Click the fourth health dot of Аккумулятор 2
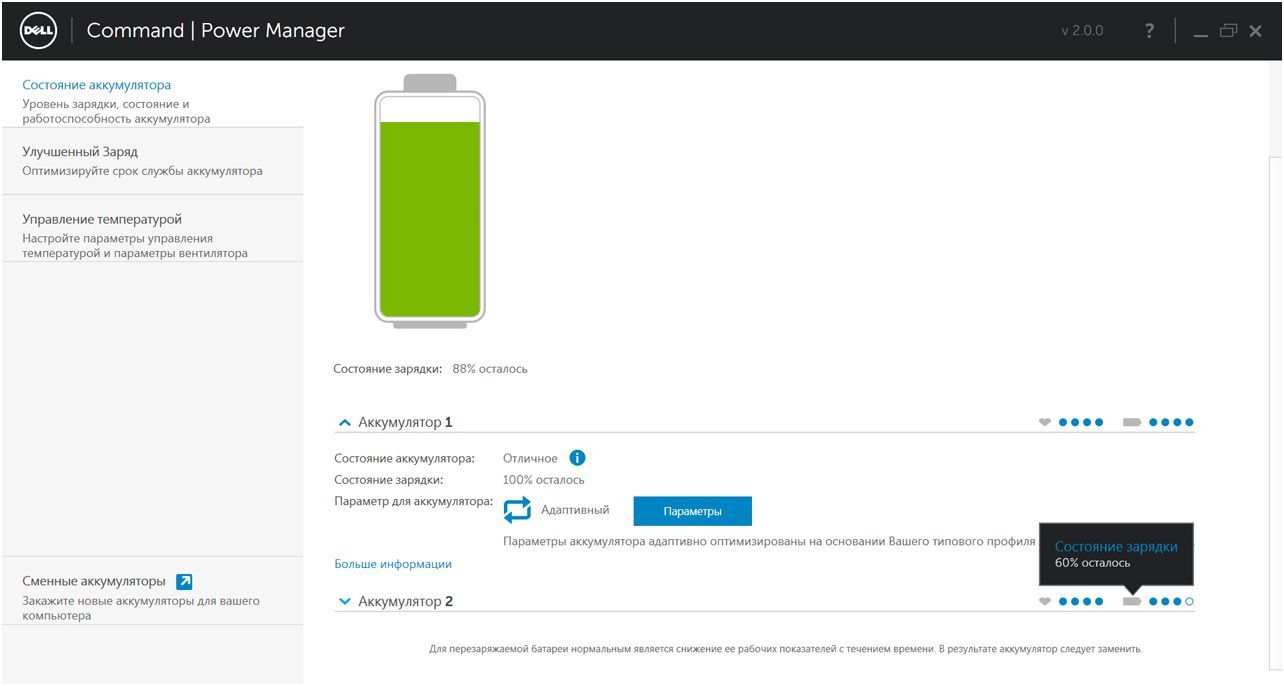 1099,602
